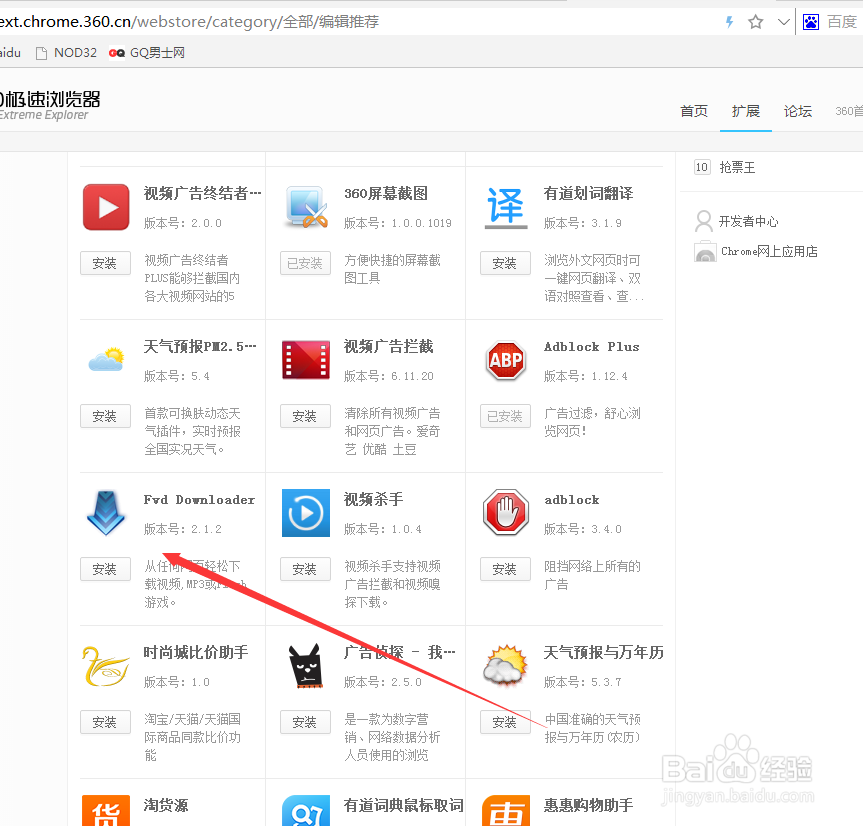Click the Fvd Downloader blue arrow icon

coord(106,513)
